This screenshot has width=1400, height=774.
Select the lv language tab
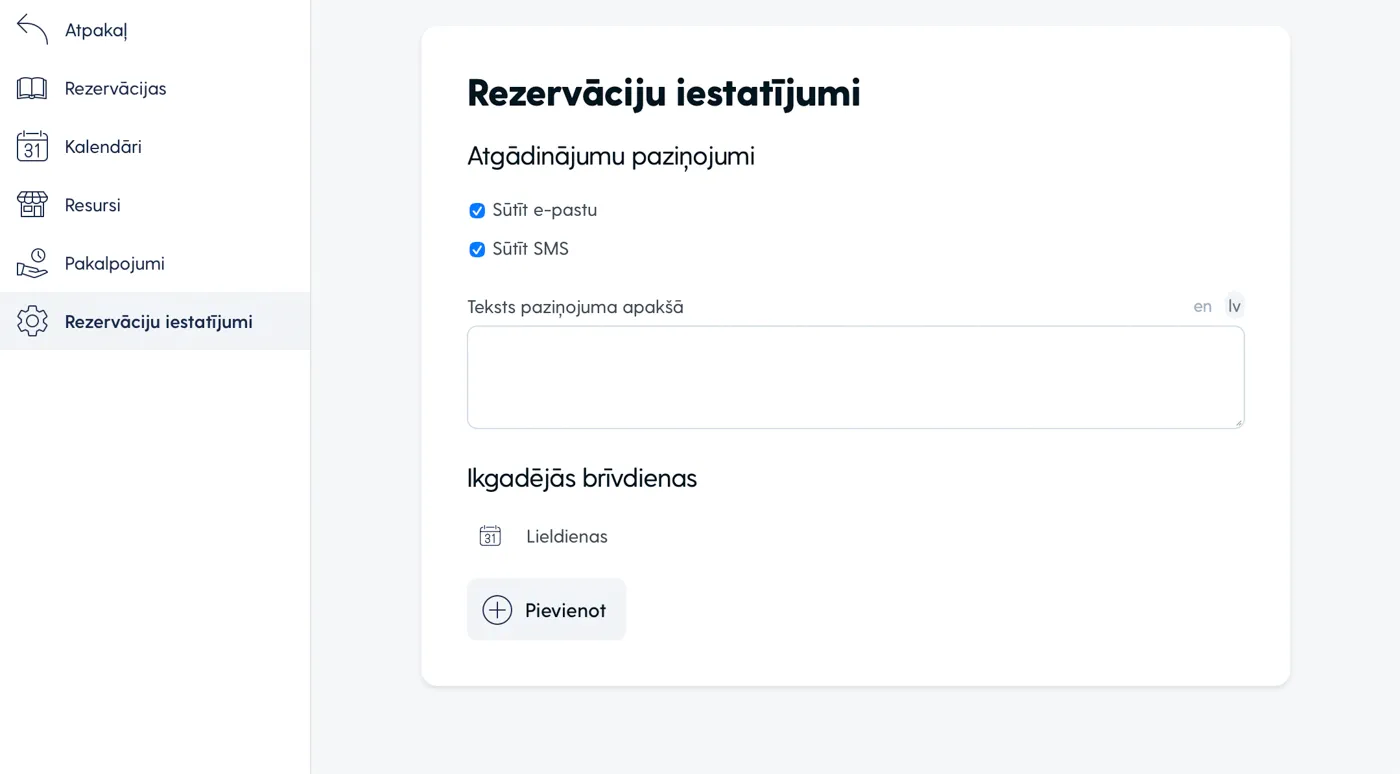(1234, 306)
